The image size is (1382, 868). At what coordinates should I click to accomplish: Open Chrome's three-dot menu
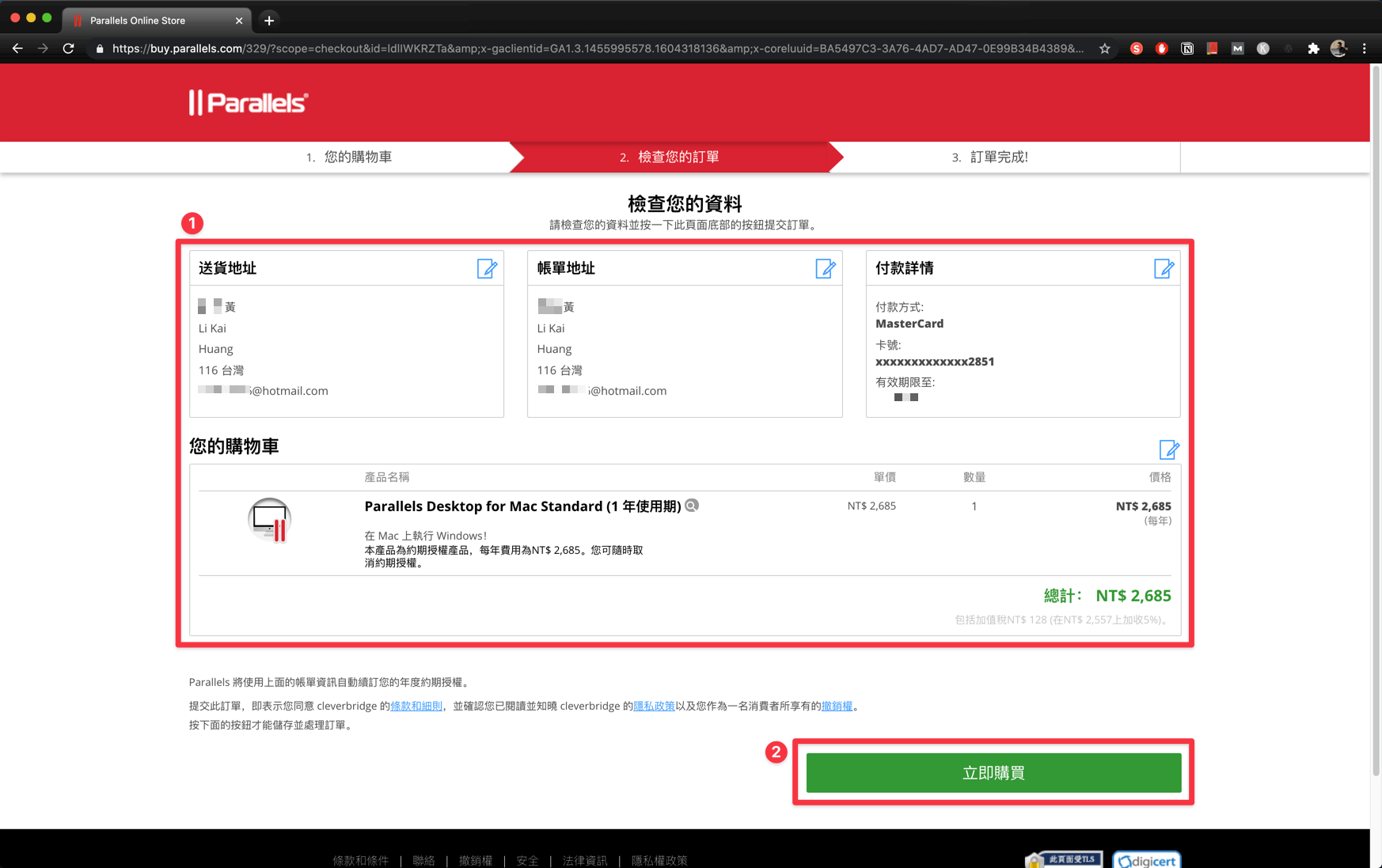point(1365,49)
